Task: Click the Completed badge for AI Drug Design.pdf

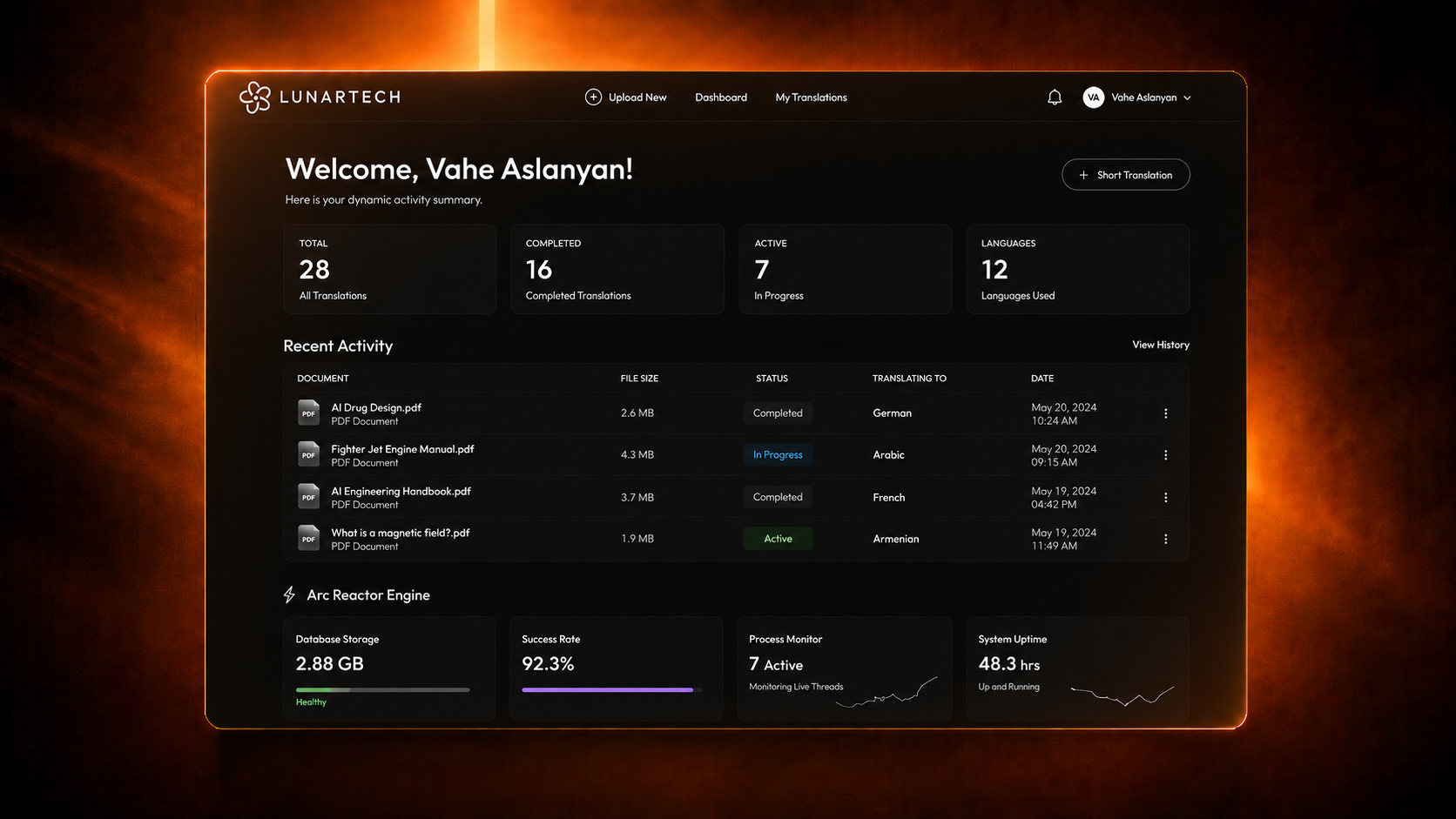Action: point(778,413)
